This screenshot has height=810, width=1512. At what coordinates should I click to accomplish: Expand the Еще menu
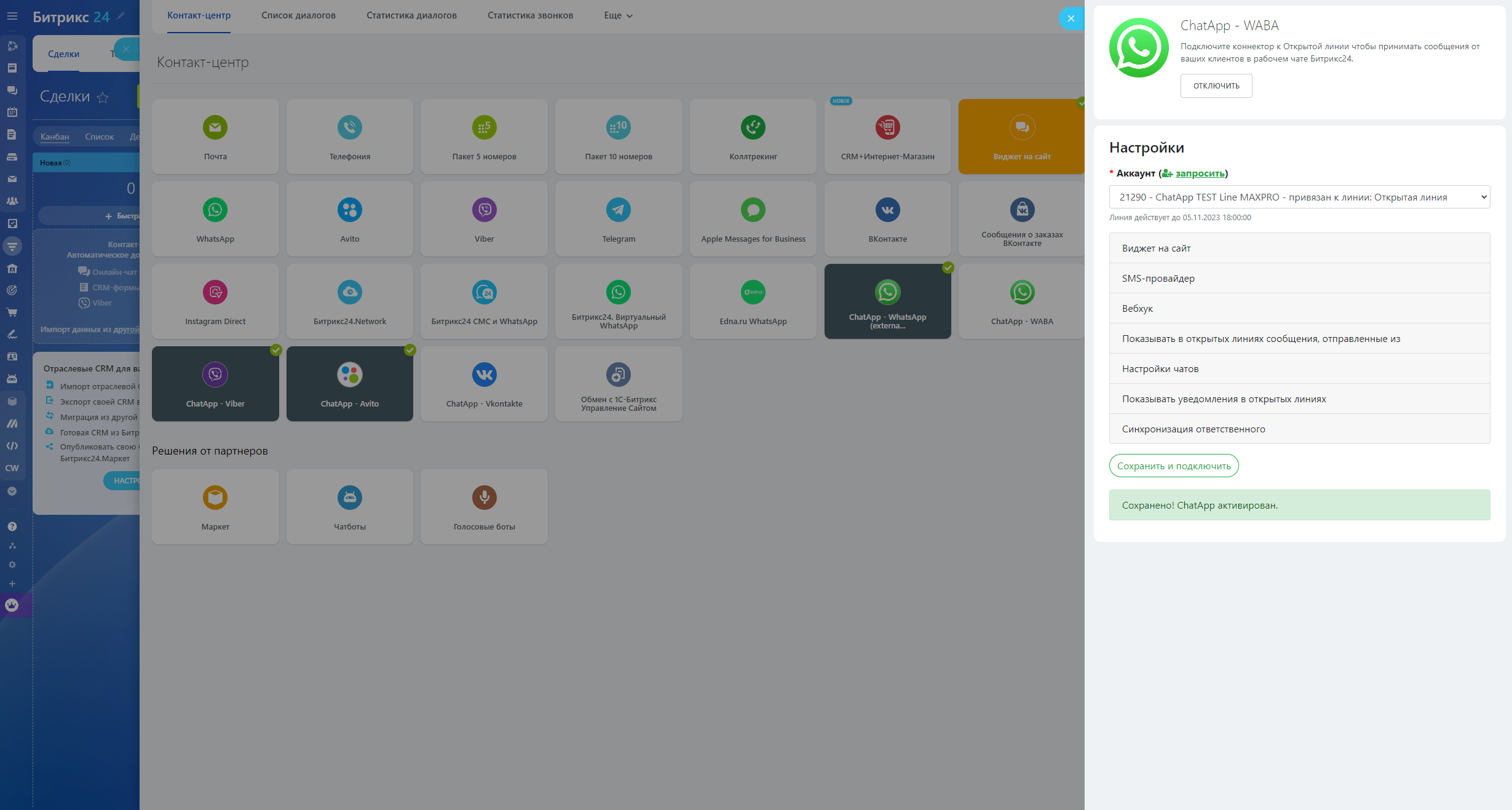[618, 15]
